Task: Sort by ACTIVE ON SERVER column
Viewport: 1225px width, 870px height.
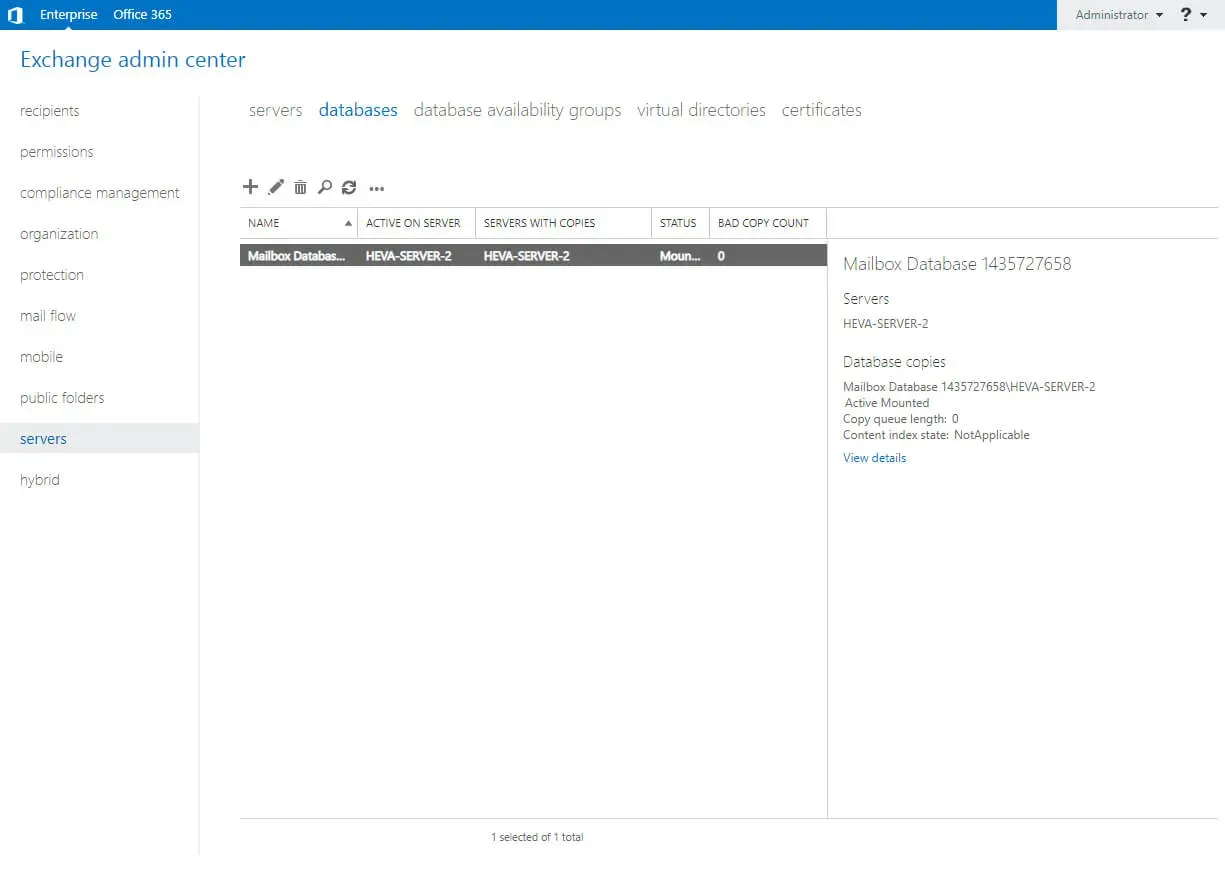Action: (x=416, y=223)
